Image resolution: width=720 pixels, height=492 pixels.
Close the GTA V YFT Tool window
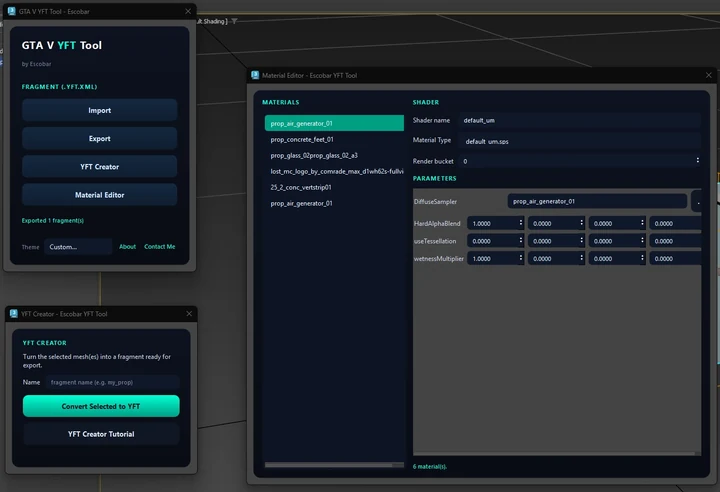[188, 11]
